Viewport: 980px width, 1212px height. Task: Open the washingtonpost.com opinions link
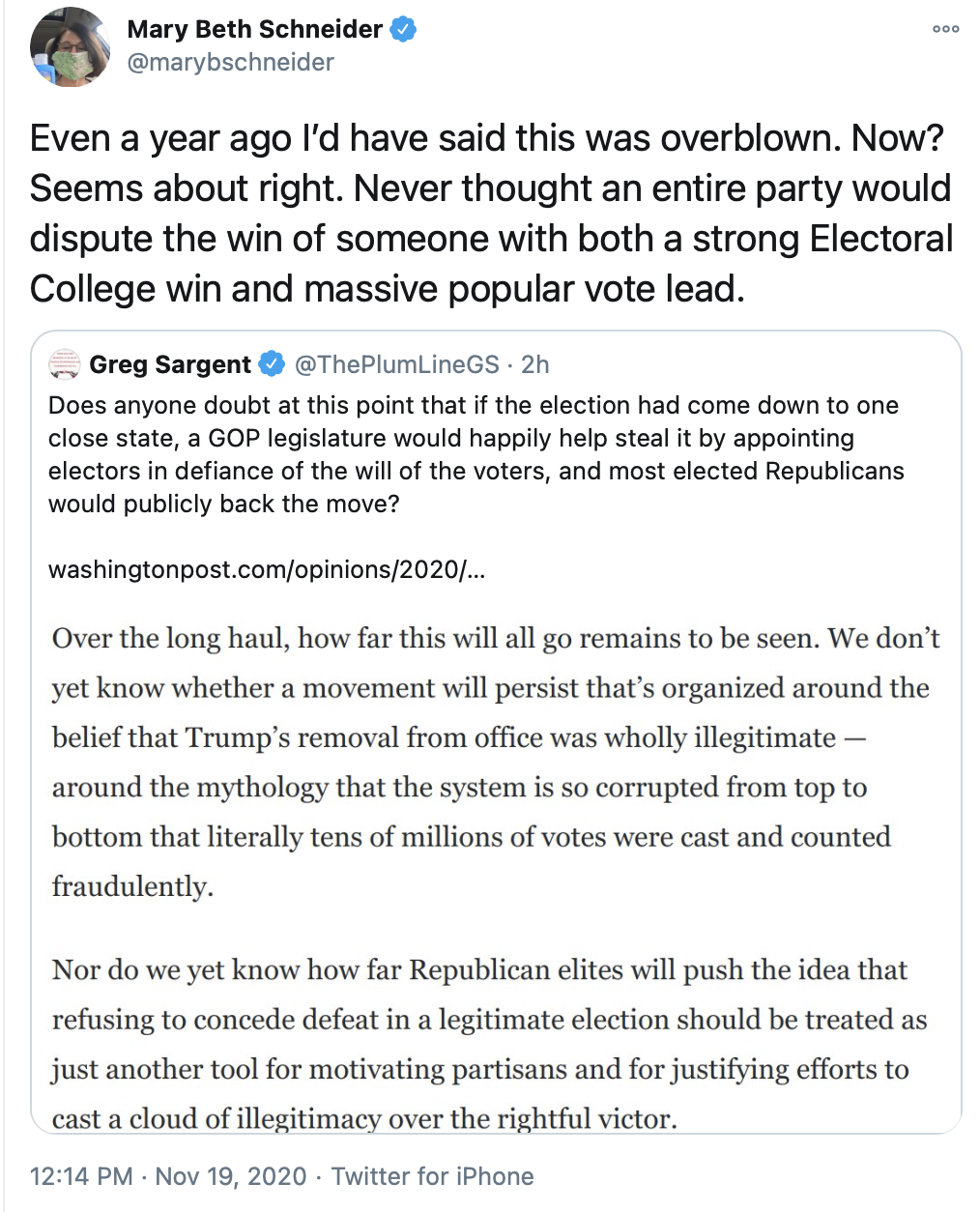pos(267,569)
